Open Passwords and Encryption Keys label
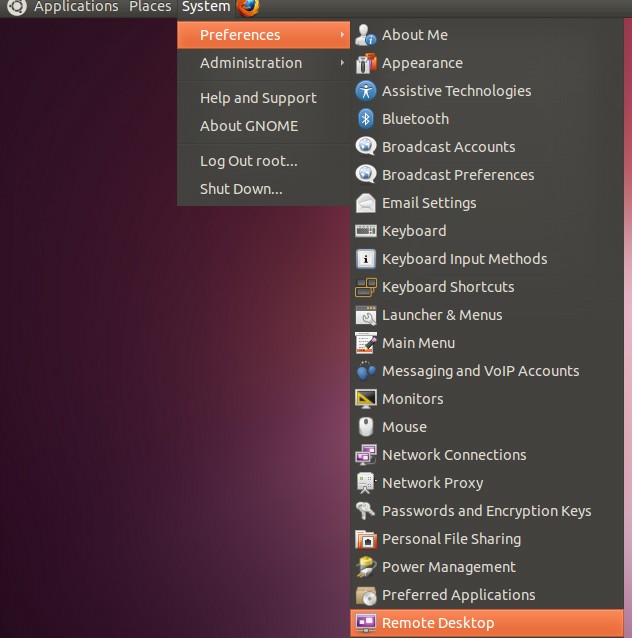 pos(486,511)
